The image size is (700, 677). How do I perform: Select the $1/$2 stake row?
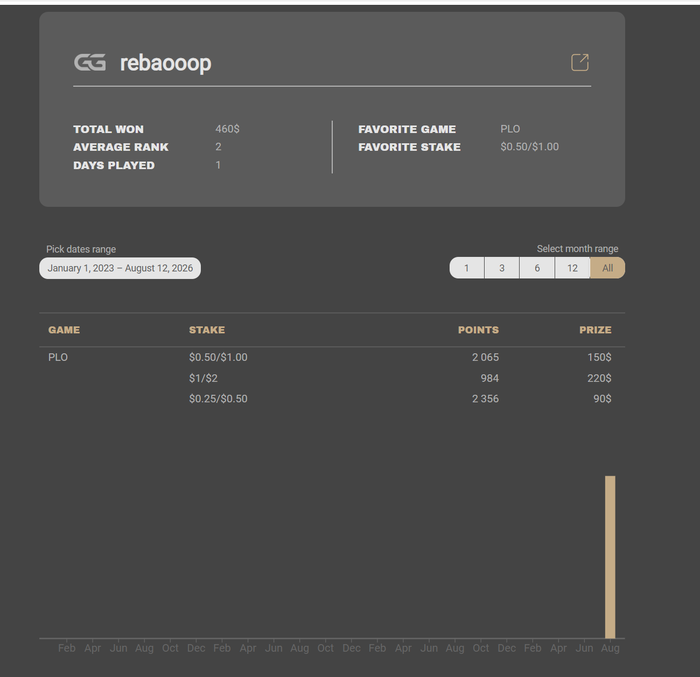coord(203,378)
